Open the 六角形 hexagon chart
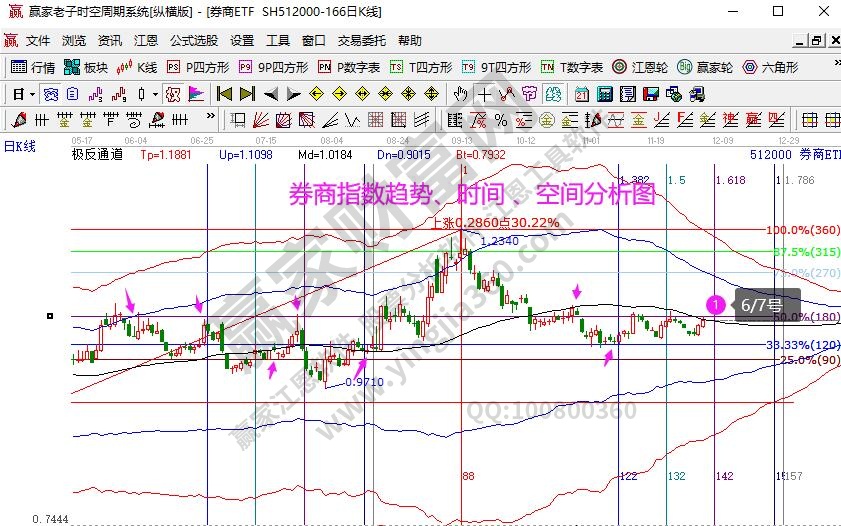 coord(770,68)
